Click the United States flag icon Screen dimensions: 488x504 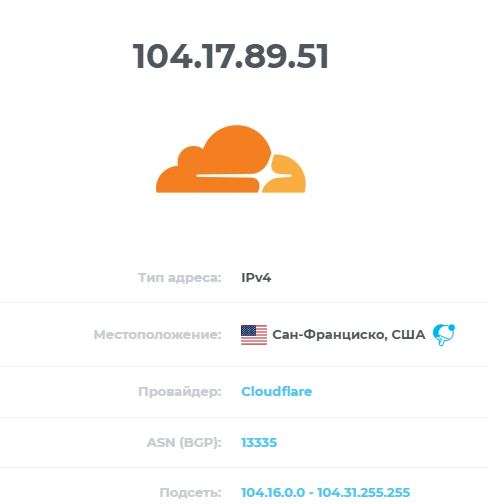[x=254, y=335]
